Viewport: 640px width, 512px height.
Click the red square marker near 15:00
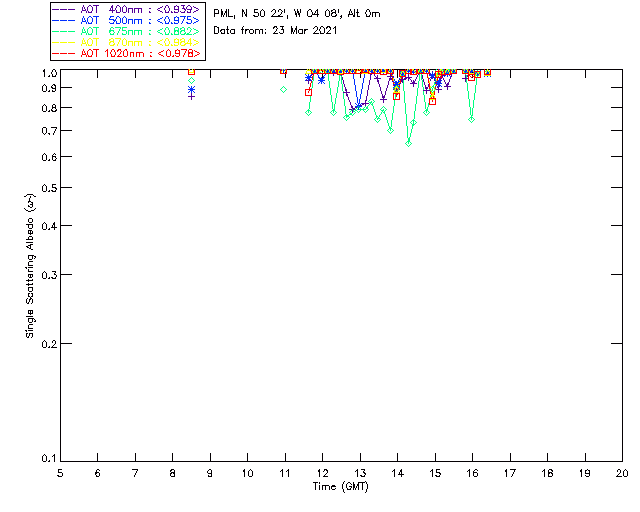click(x=433, y=101)
